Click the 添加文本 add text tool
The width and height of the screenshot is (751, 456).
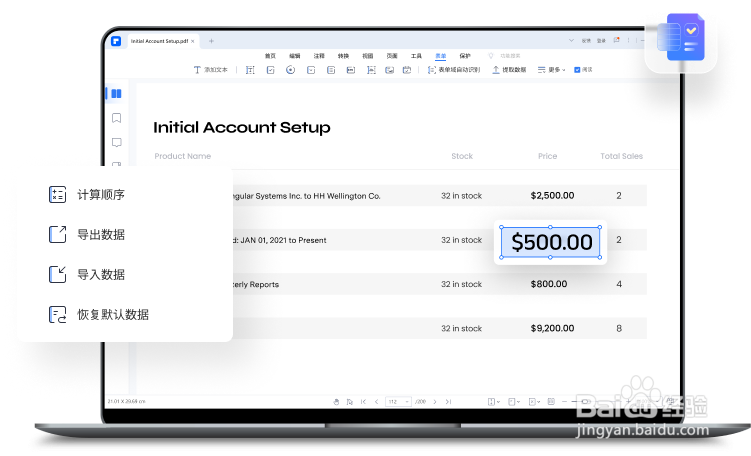[211, 70]
